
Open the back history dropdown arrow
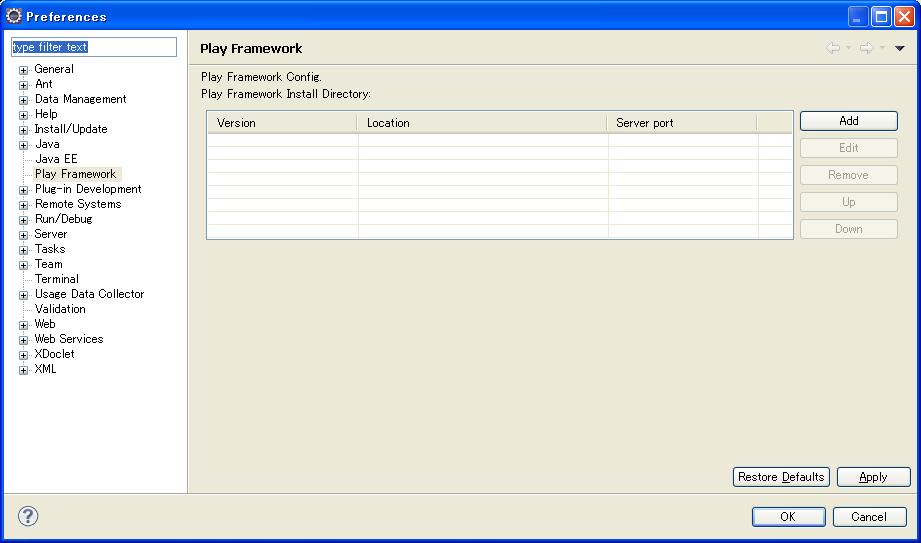(x=848, y=48)
